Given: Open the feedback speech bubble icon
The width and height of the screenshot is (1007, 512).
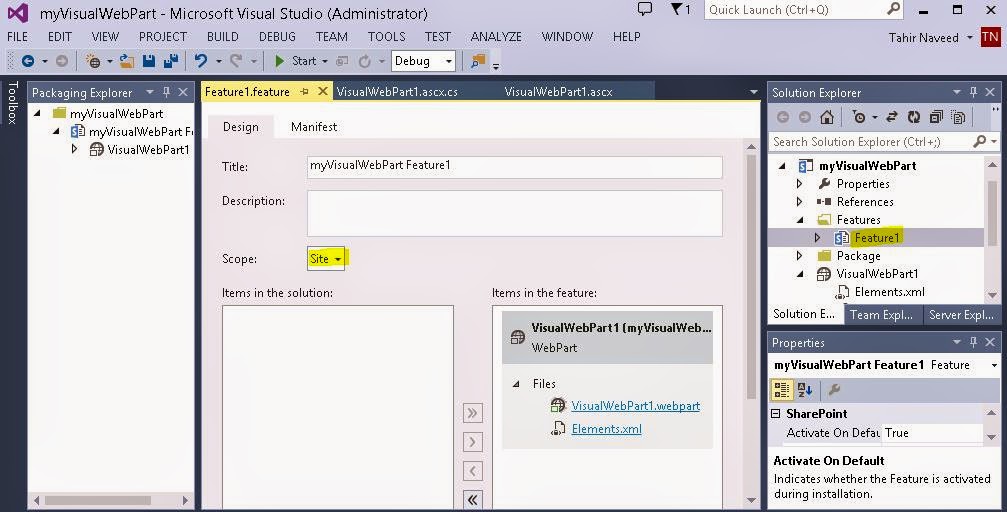Looking at the screenshot, I should click(x=644, y=9).
